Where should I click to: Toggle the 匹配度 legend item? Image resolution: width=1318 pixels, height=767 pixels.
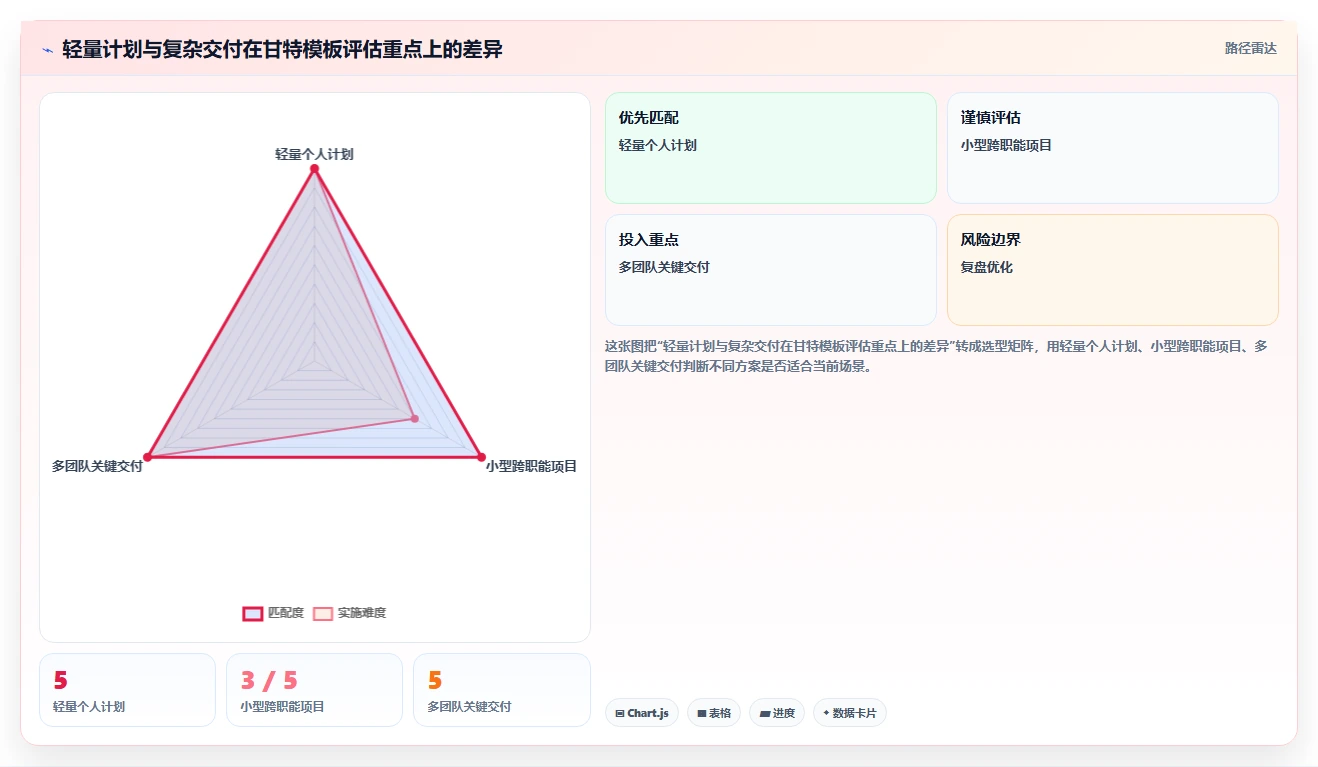[273, 613]
